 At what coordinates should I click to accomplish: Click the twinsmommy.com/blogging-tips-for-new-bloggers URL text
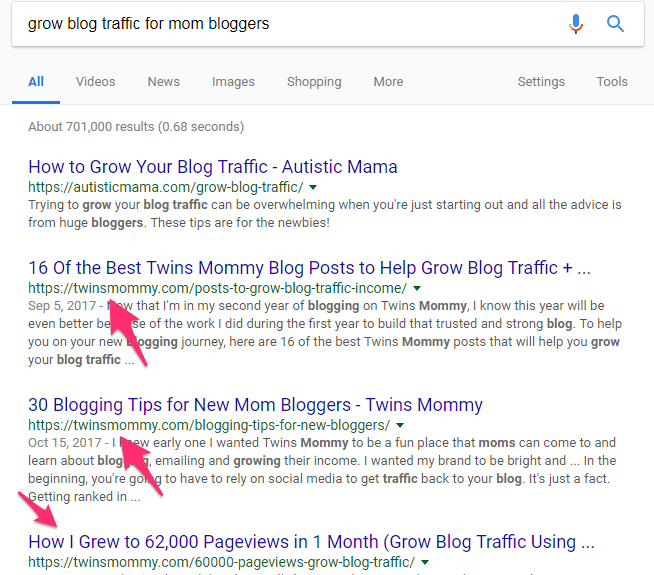click(x=209, y=425)
